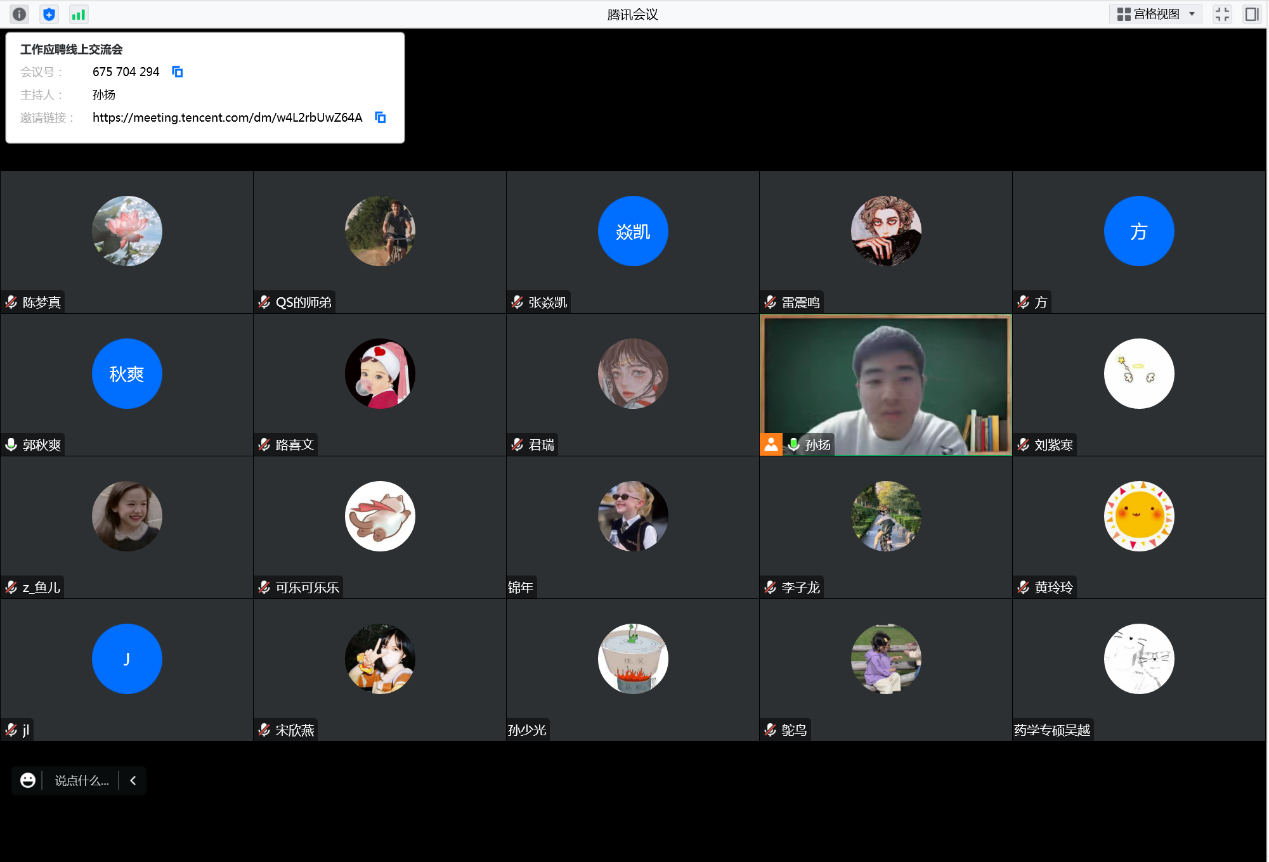Image resolution: width=1269 pixels, height=862 pixels.
Task: Click the 说点什么... chat input
Action: pos(81,780)
